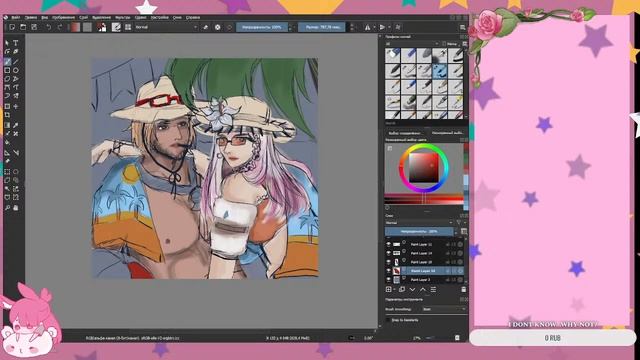Switch to the advanced color selector tab
Image resolution: width=640 pixels, height=360 pixels.
point(447,133)
